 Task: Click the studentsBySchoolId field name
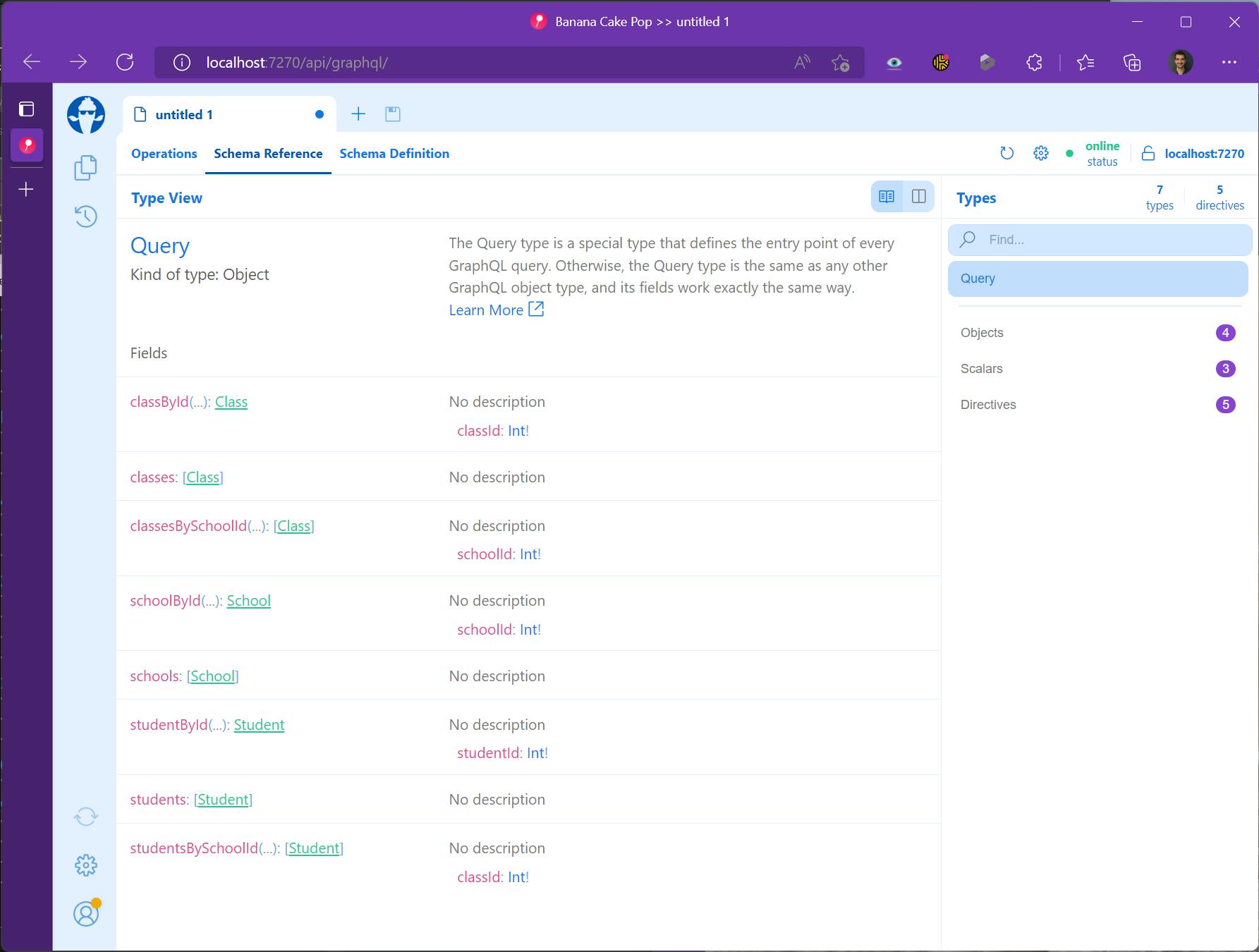pos(194,848)
